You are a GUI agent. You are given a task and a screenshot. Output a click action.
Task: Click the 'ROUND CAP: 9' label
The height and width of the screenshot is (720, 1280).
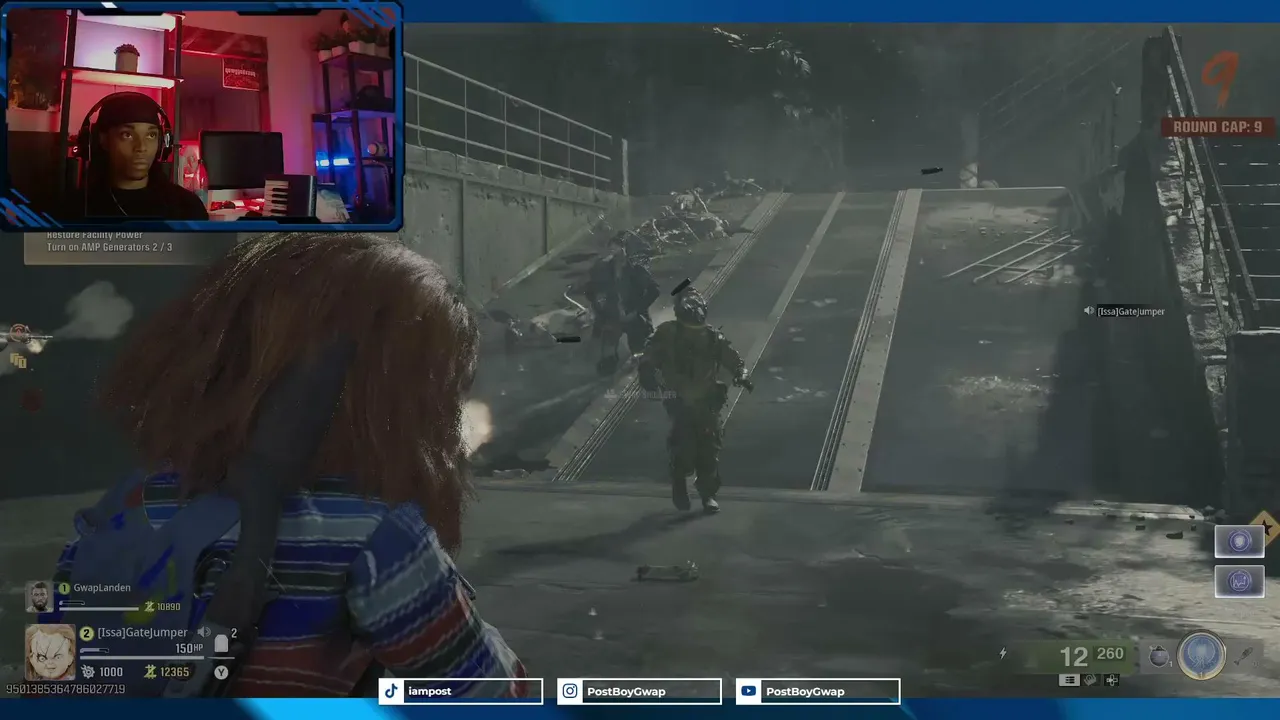[x=1218, y=127]
